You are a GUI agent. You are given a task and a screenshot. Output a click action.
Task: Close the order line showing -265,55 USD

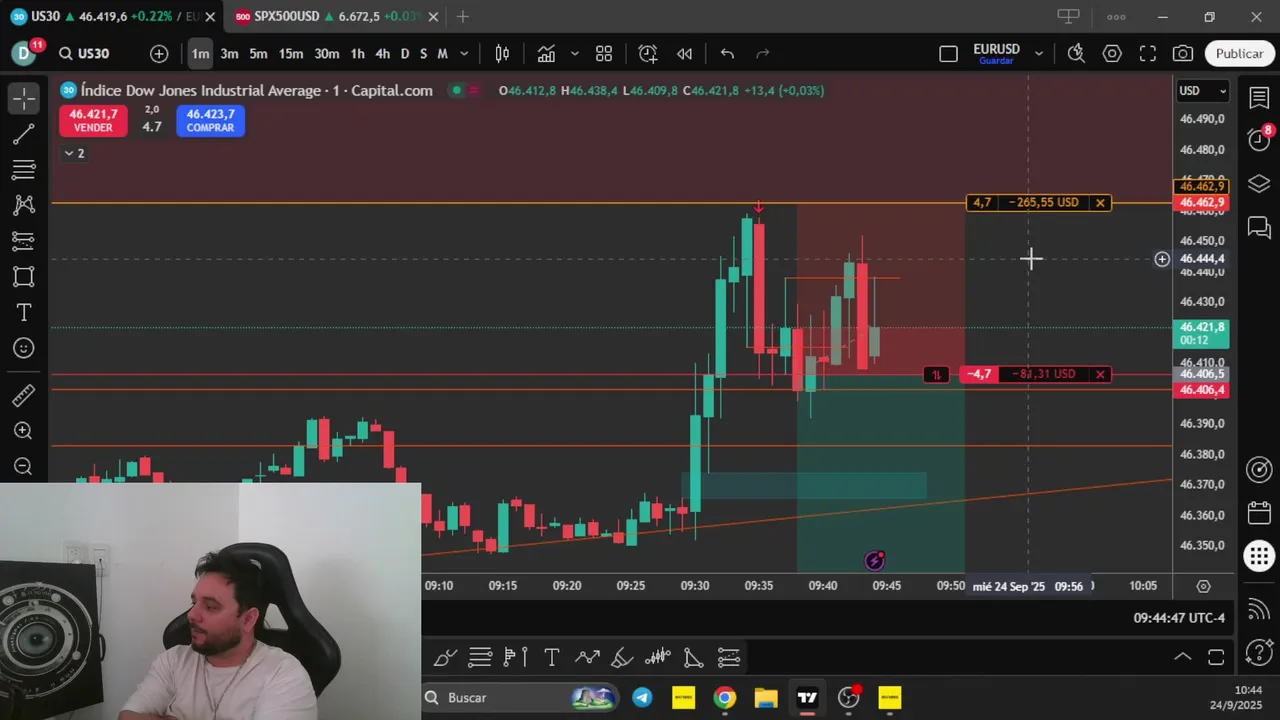(1100, 203)
